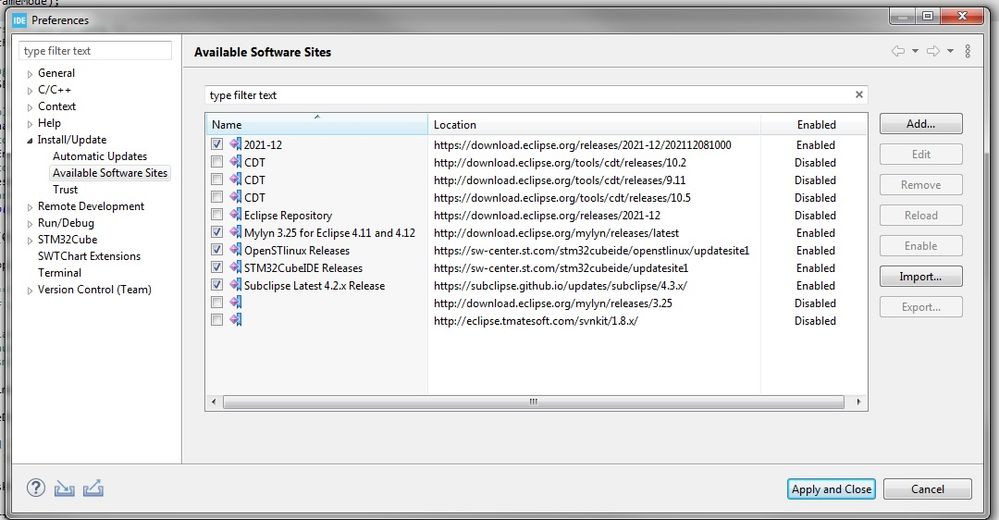Click the site icon of CDT 10.2 row
The width and height of the screenshot is (999, 520).
(x=236, y=162)
